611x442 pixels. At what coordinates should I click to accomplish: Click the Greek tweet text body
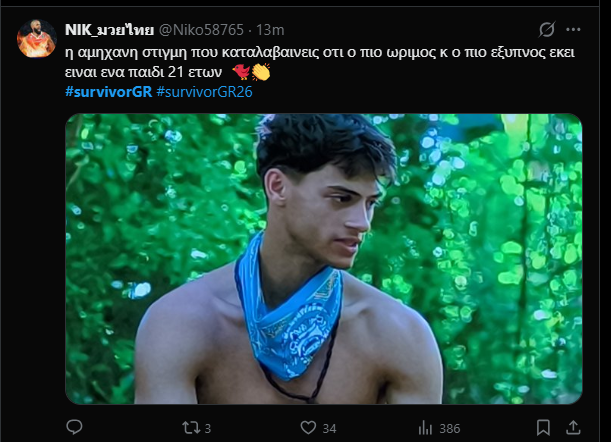pyautogui.click(x=300, y=50)
